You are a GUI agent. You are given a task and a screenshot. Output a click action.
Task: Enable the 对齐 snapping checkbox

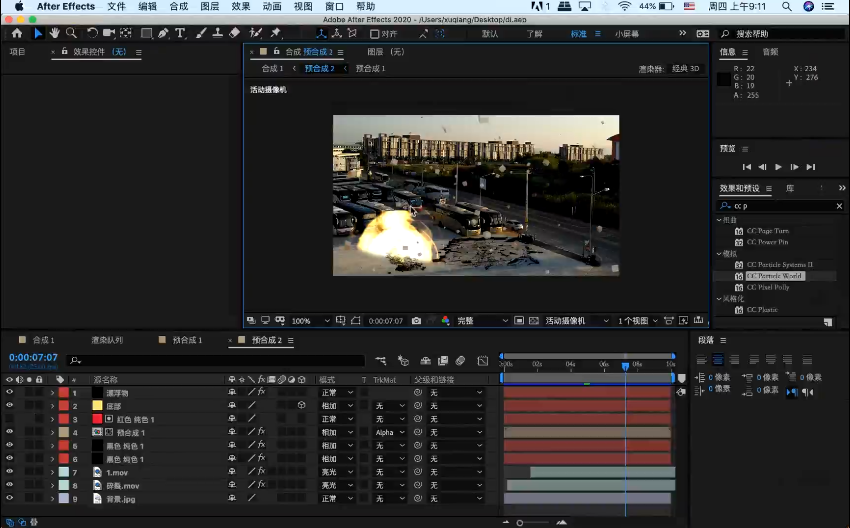(375, 34)
